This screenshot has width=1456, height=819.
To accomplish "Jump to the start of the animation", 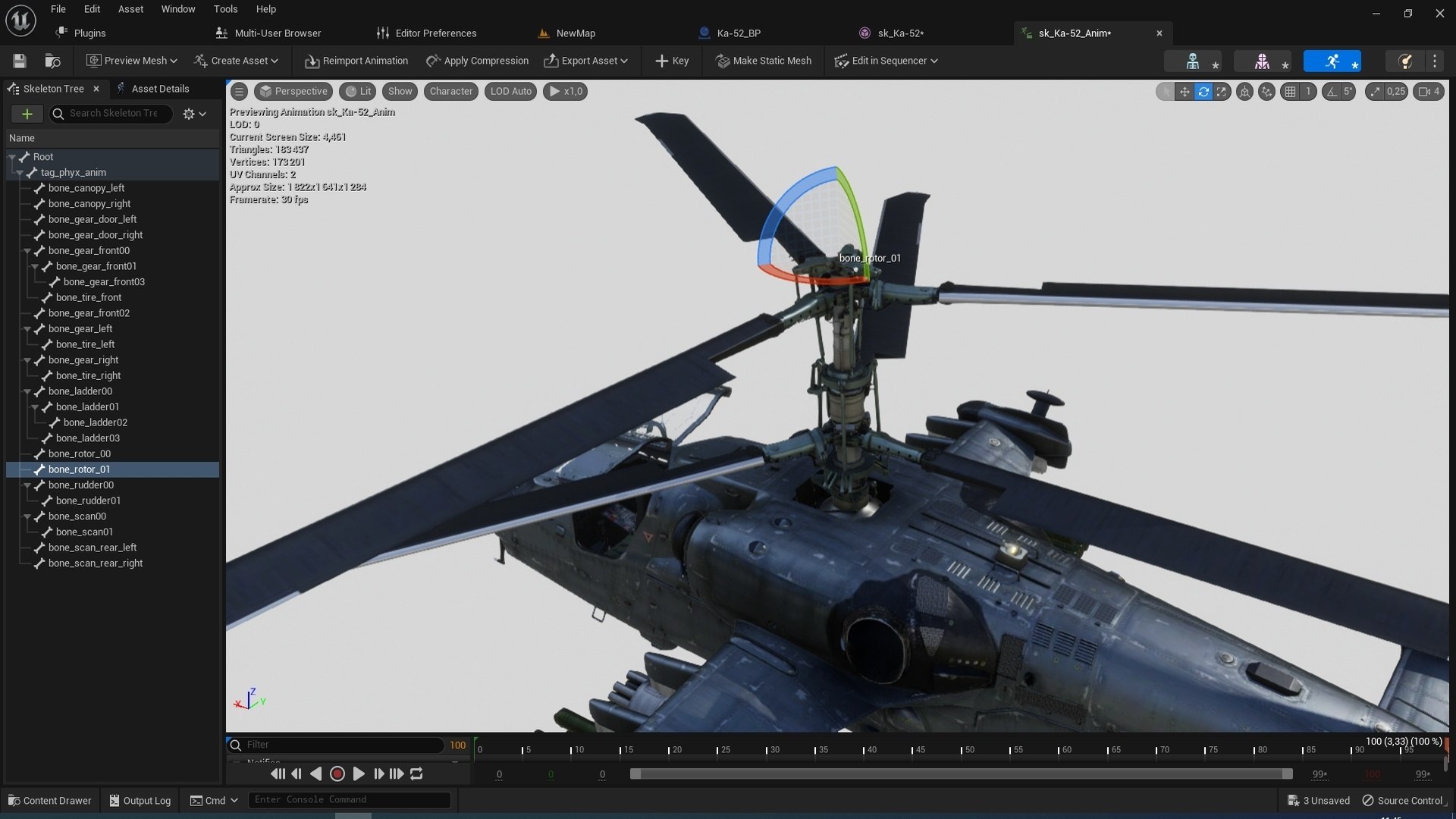I will click(x=278, y=773).
